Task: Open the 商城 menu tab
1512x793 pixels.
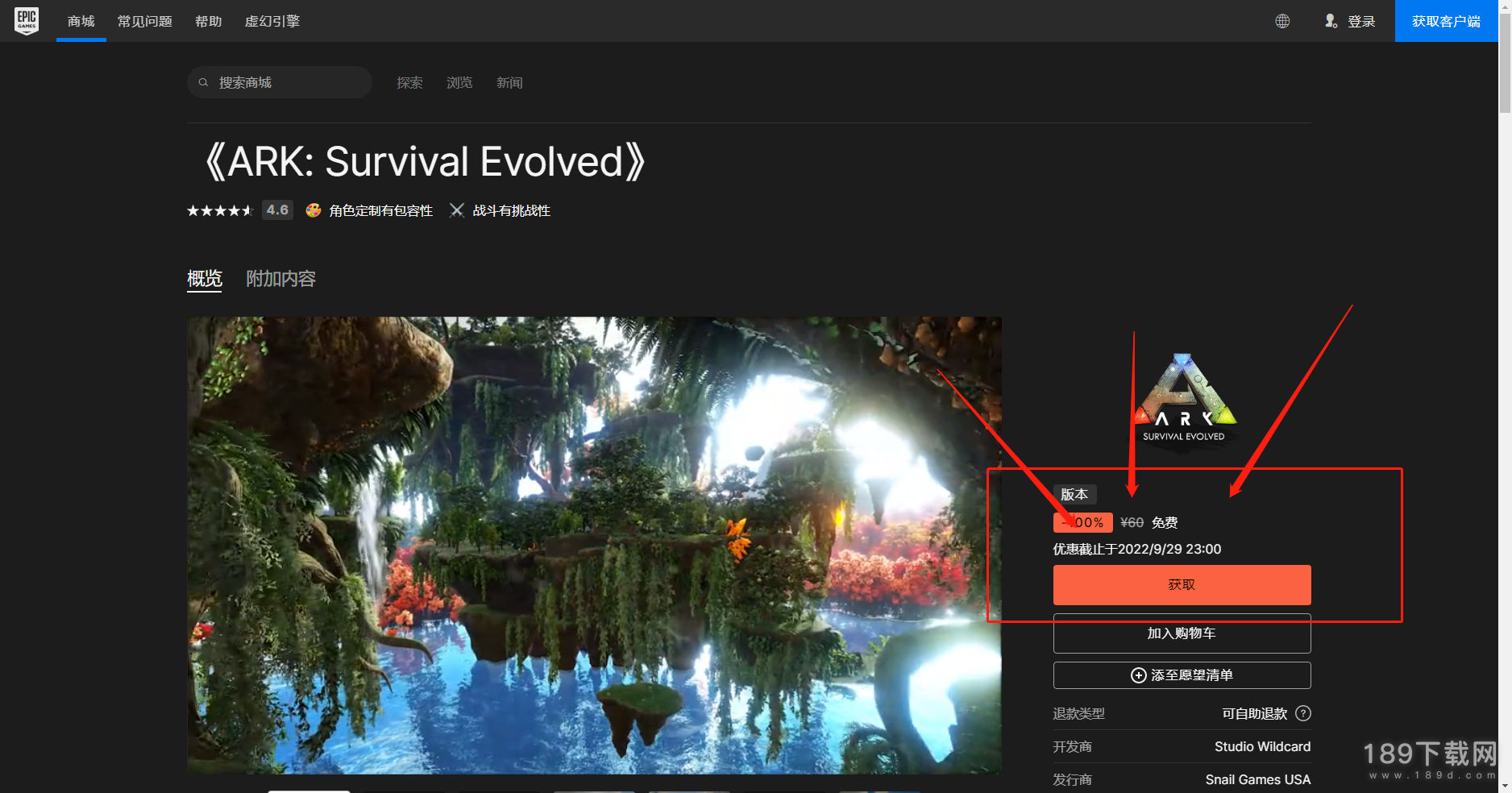Action: [x=81, y=21]
